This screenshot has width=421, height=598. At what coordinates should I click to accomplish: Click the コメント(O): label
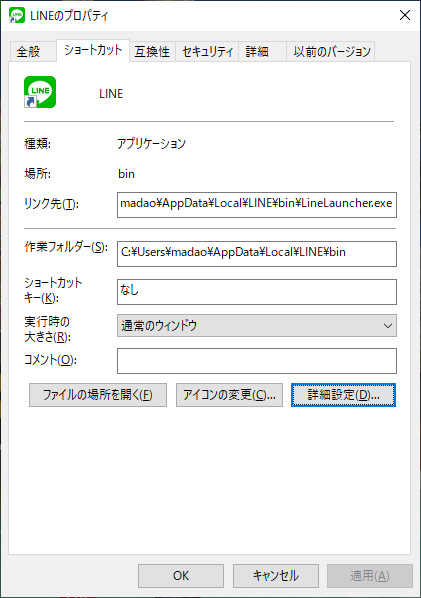[x=50, y=360]
